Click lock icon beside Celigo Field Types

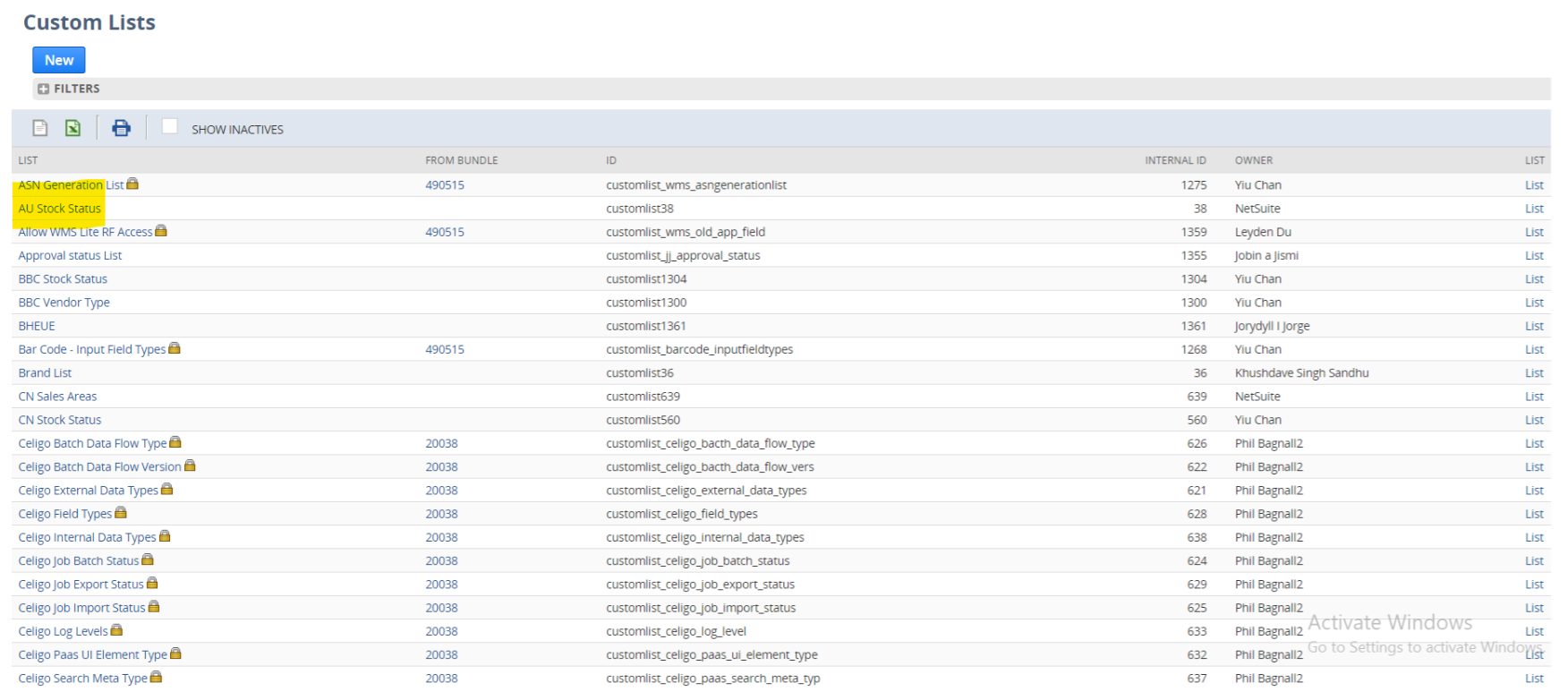(121, 512)
